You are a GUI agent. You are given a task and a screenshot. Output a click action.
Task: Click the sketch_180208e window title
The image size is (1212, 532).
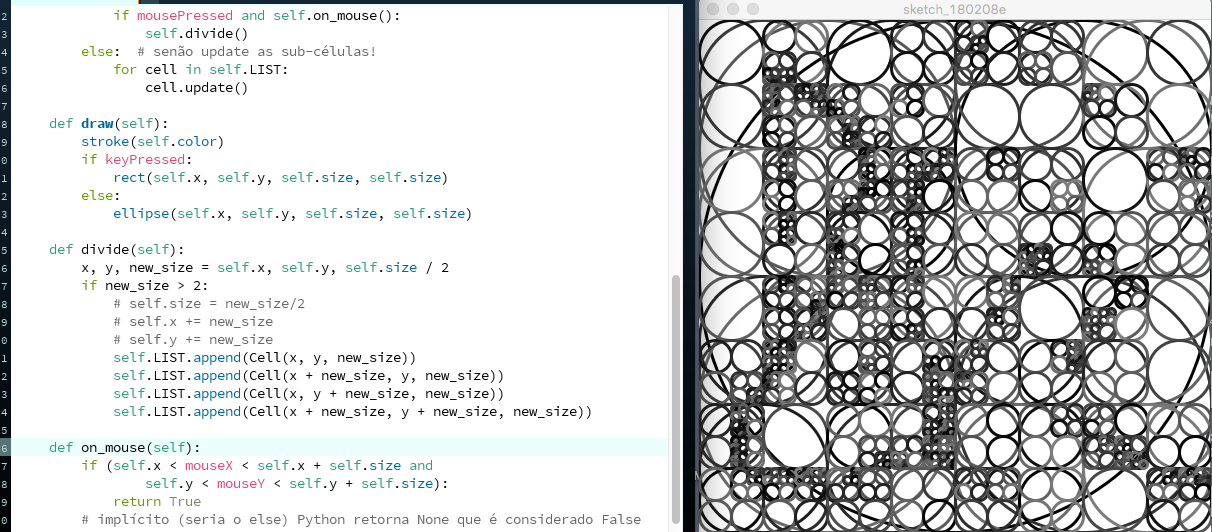point(956,9)
